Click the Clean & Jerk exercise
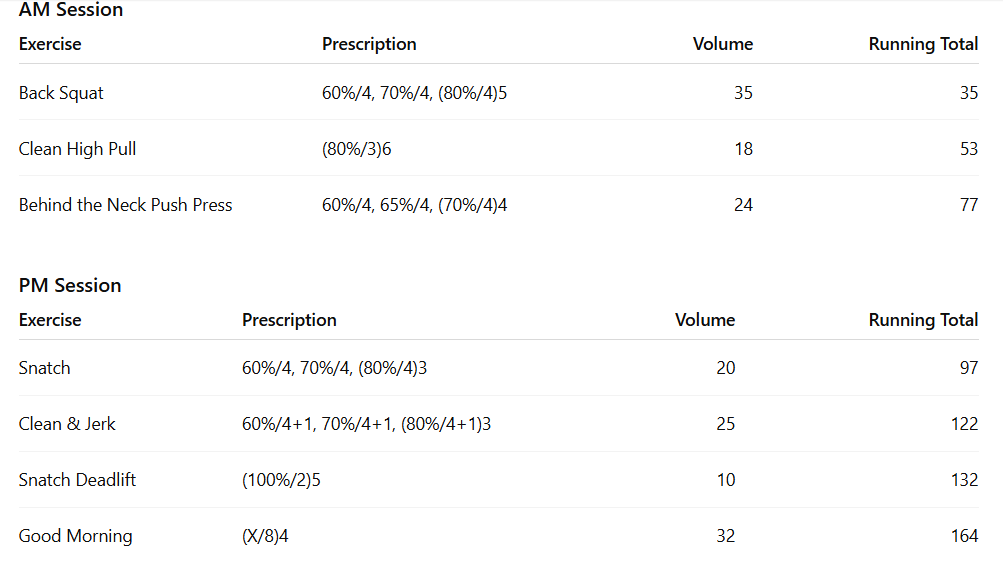 (67, 424)
